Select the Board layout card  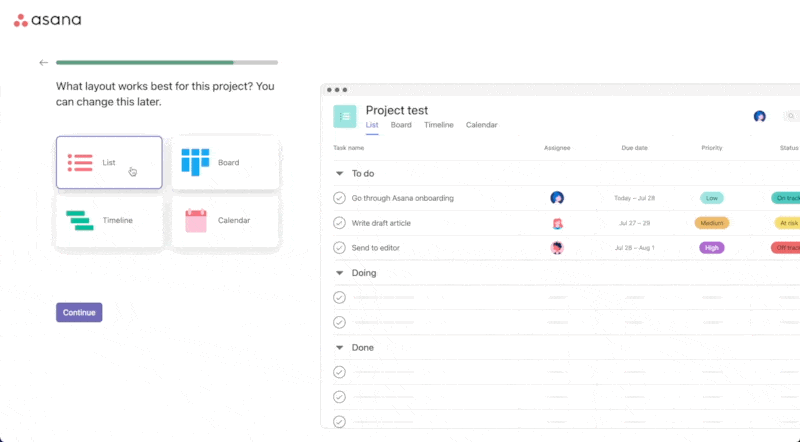coord(225,162)
